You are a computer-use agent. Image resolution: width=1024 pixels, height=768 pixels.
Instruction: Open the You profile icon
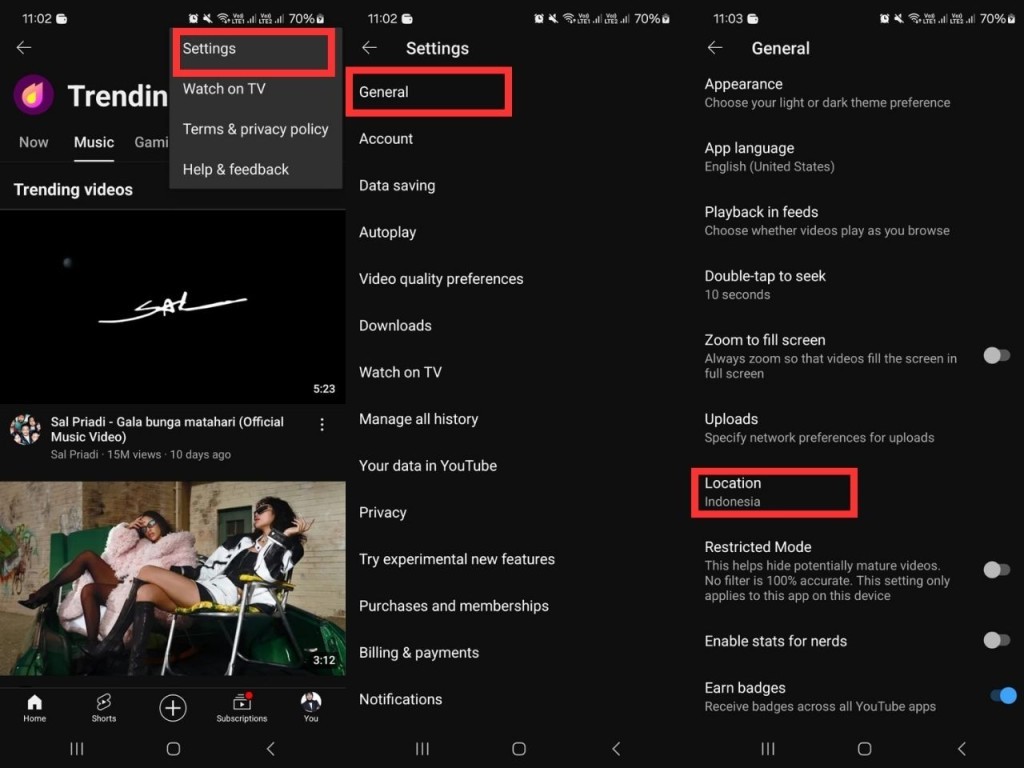pyautogui.click(x=310, y=708)
